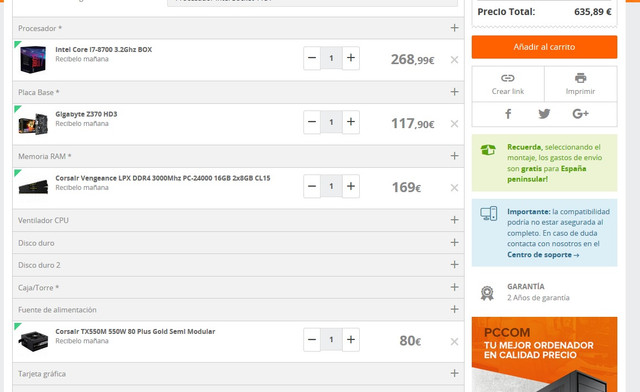This screenshot has height=392, width=640.
Task: Increase quantity of Intel Core i7-8700
Action: [351, 58]
